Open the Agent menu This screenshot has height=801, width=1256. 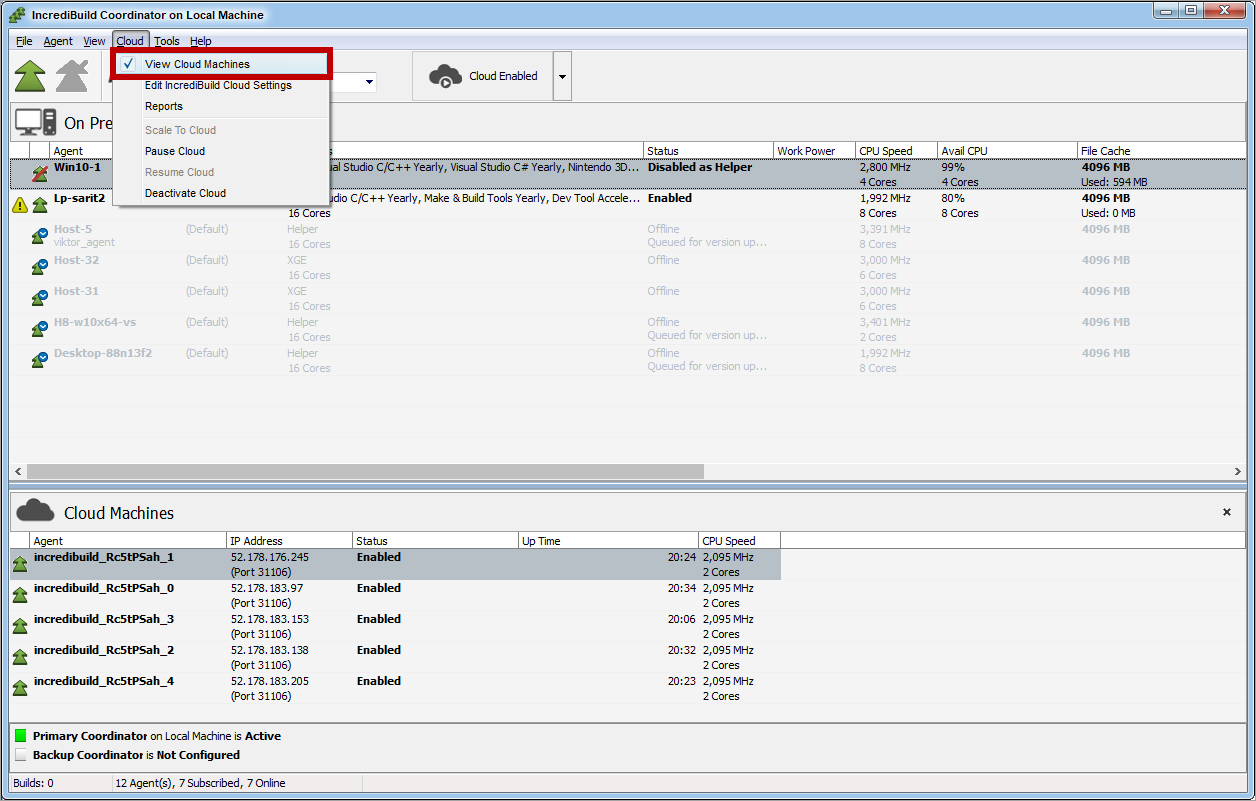tap(58, 41)
